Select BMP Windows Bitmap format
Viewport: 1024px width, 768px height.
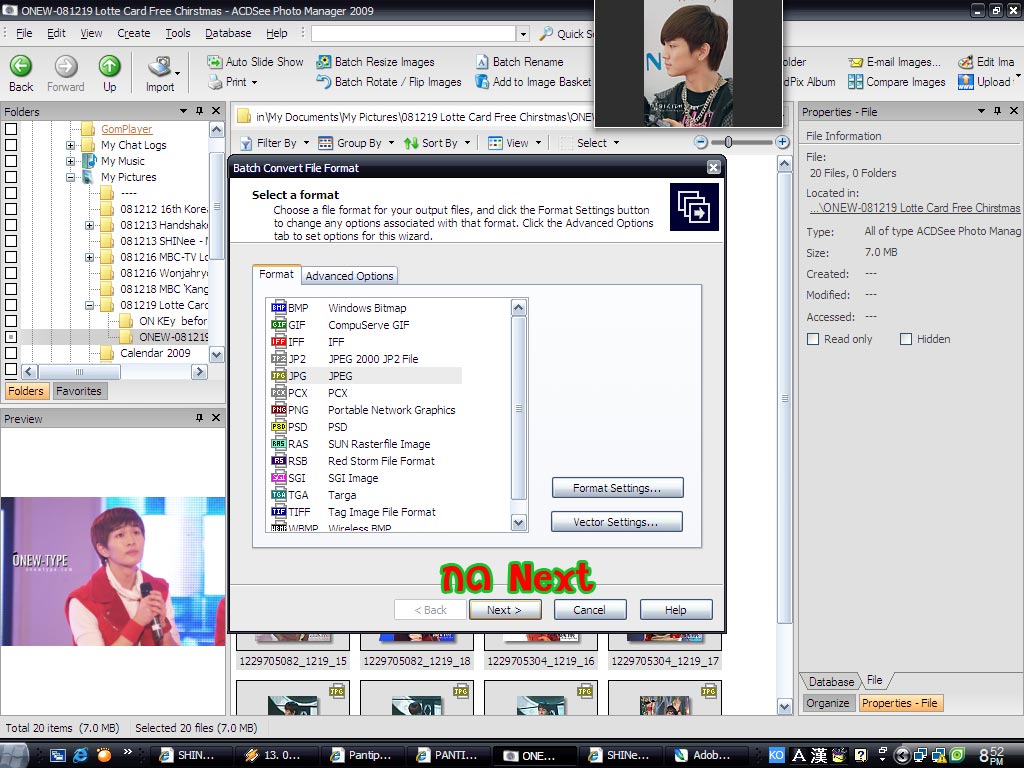point(366,308)
